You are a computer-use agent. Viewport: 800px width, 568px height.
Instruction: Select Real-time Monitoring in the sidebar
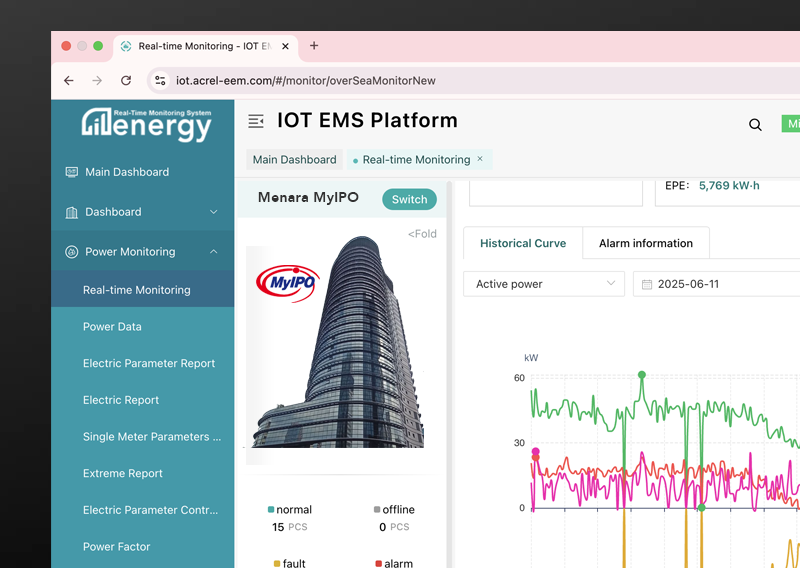coord(142,290)
